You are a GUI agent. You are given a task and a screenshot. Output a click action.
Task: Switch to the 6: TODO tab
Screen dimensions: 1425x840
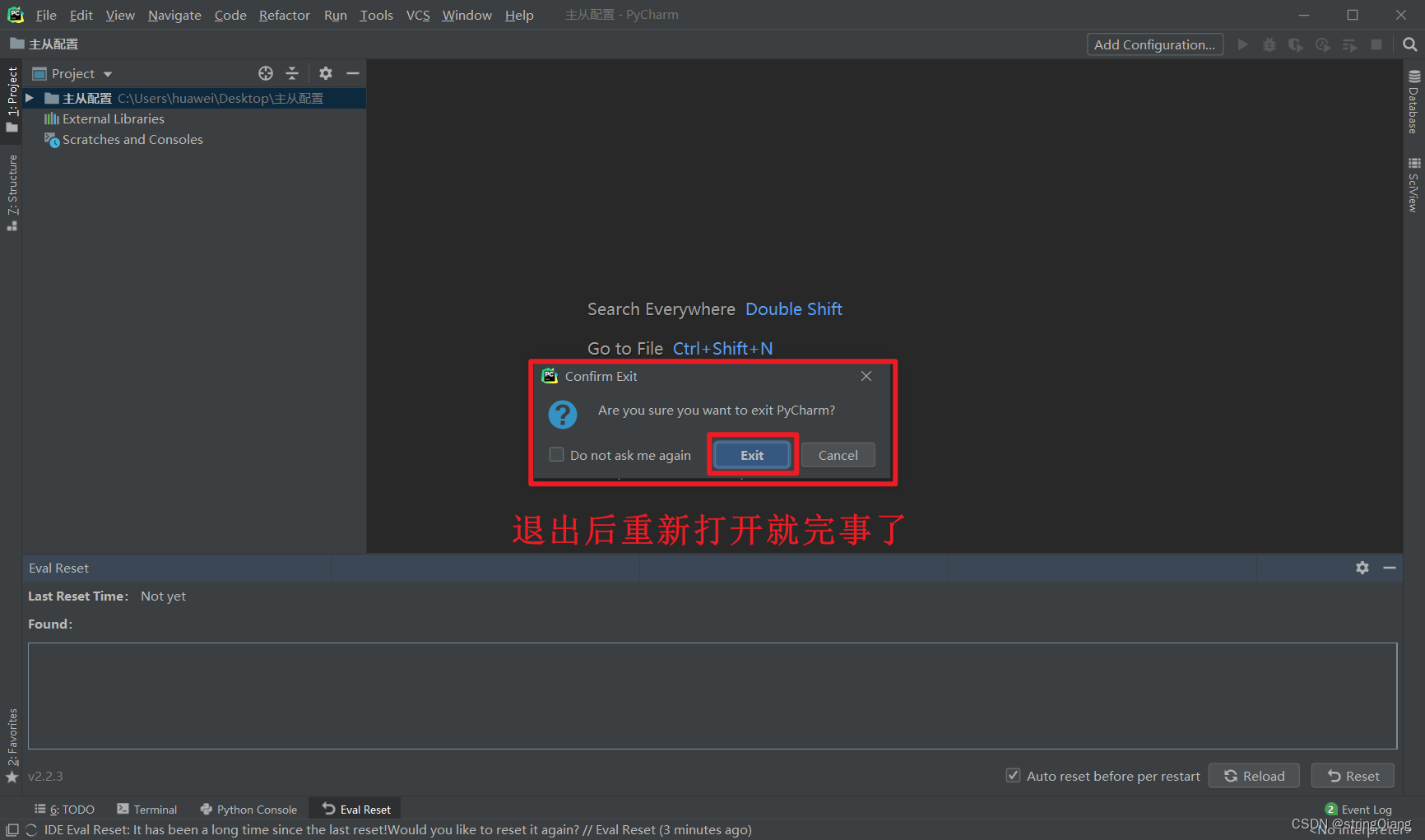[x=64, y=810]
